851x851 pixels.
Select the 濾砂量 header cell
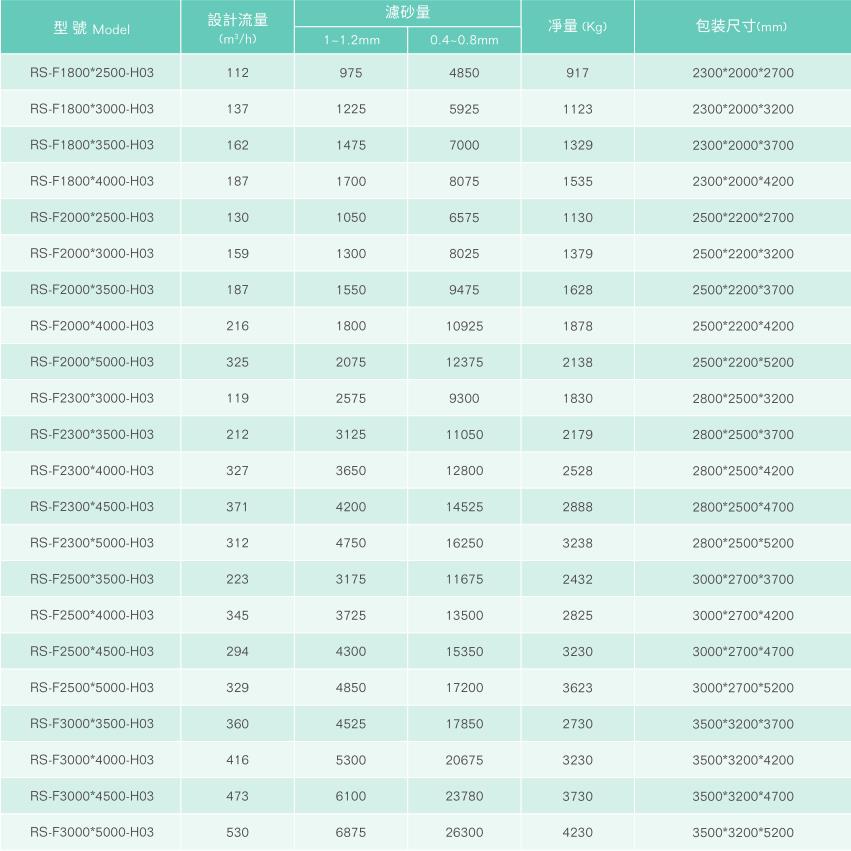click(x=408, y=12)
